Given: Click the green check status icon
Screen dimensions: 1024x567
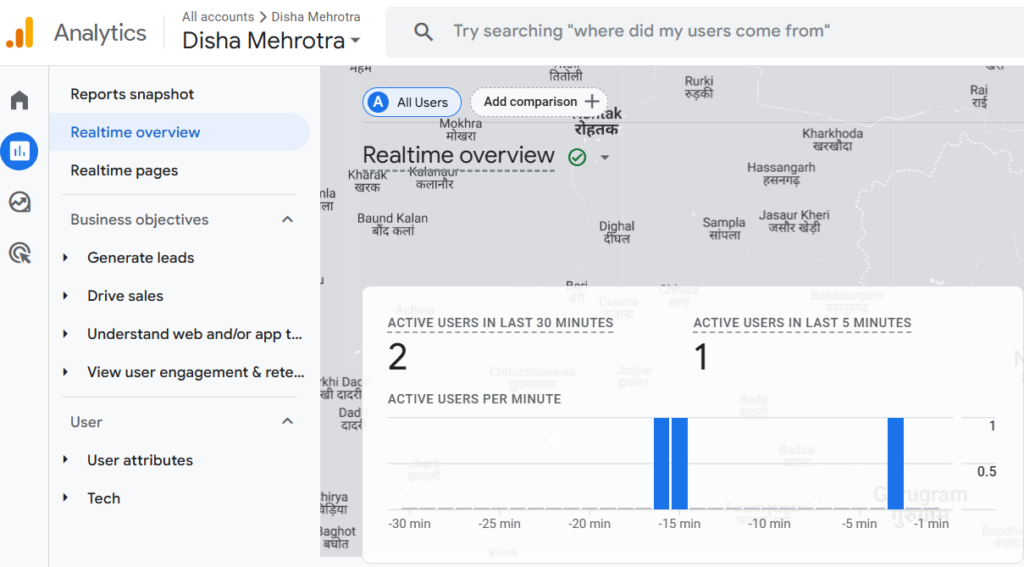Looking at the screenshot, I should click(577, 157).
